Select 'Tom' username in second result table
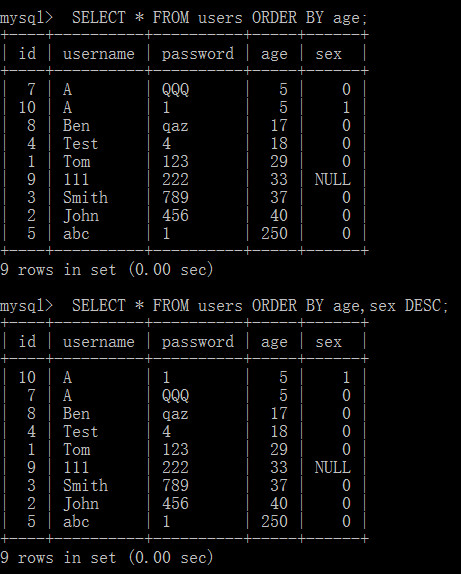The image size is (461, 574). pyautogui.click(x=76, y=450)
